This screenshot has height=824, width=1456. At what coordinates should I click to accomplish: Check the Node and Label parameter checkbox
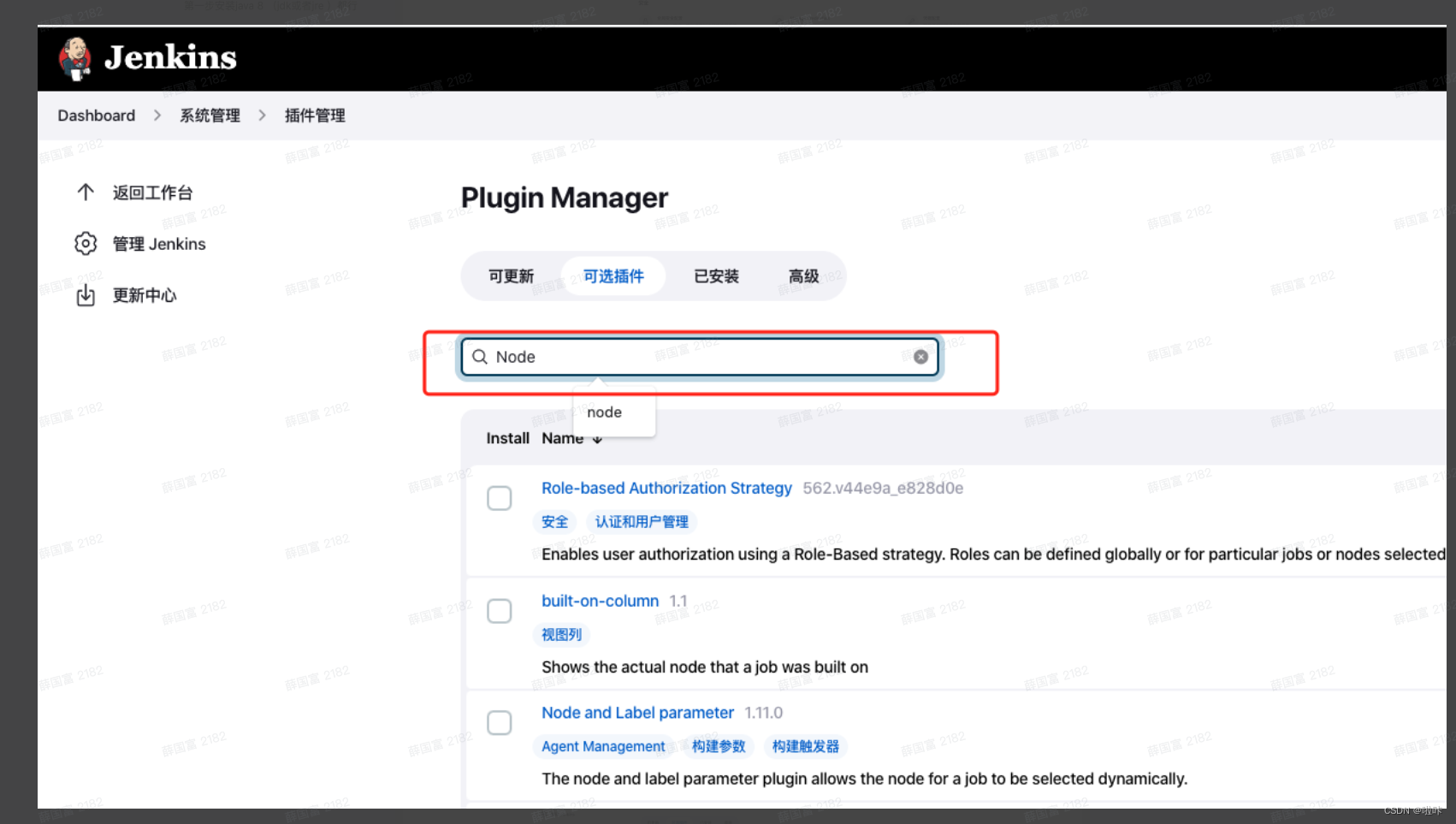(x=500, y=723)
